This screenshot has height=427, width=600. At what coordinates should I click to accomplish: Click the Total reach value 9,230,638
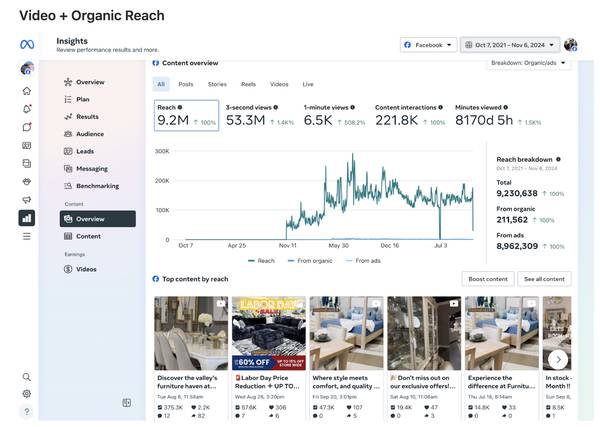coord(517,194)
